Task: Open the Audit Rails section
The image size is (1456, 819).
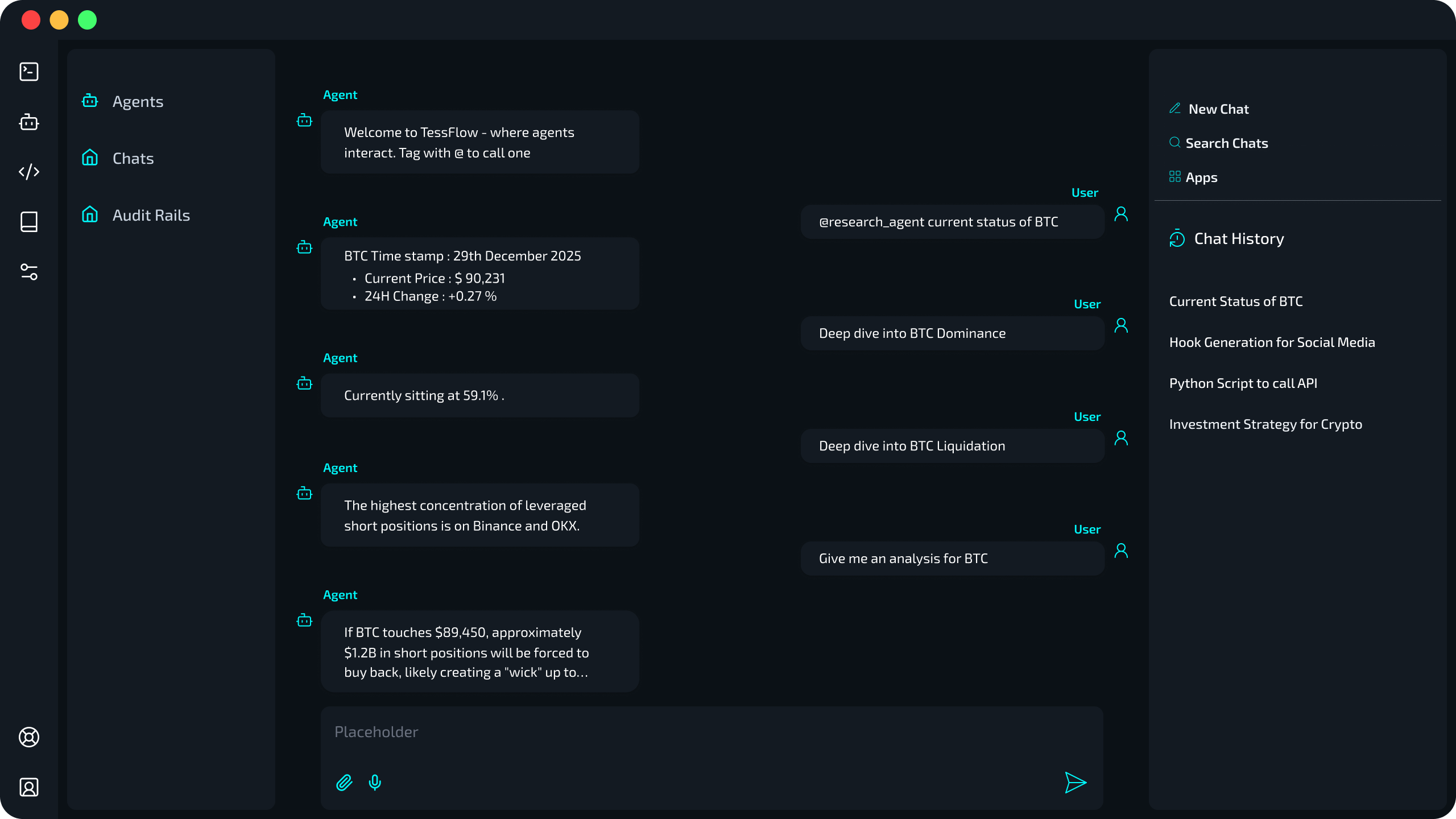Action: tap(151, 216)
